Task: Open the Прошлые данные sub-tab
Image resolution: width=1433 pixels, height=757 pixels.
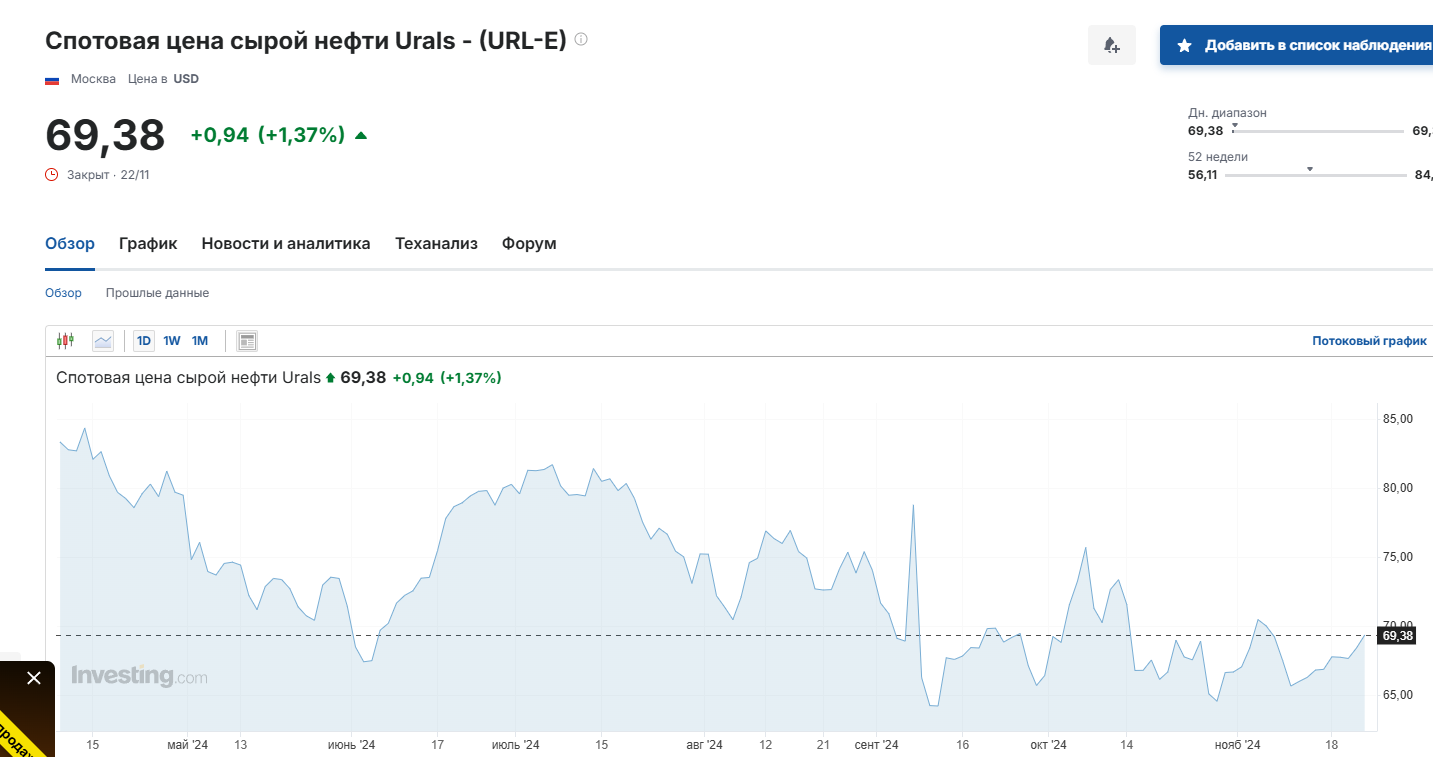Action: click(x=157, y=293)
